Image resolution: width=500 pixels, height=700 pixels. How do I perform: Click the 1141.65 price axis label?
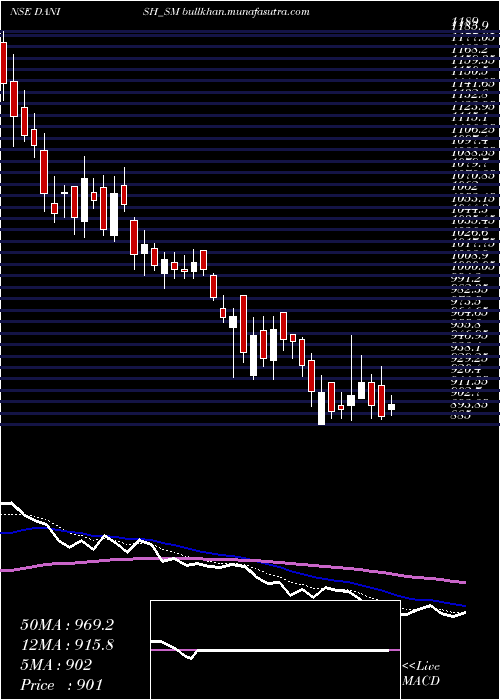(x=473, y=82)
